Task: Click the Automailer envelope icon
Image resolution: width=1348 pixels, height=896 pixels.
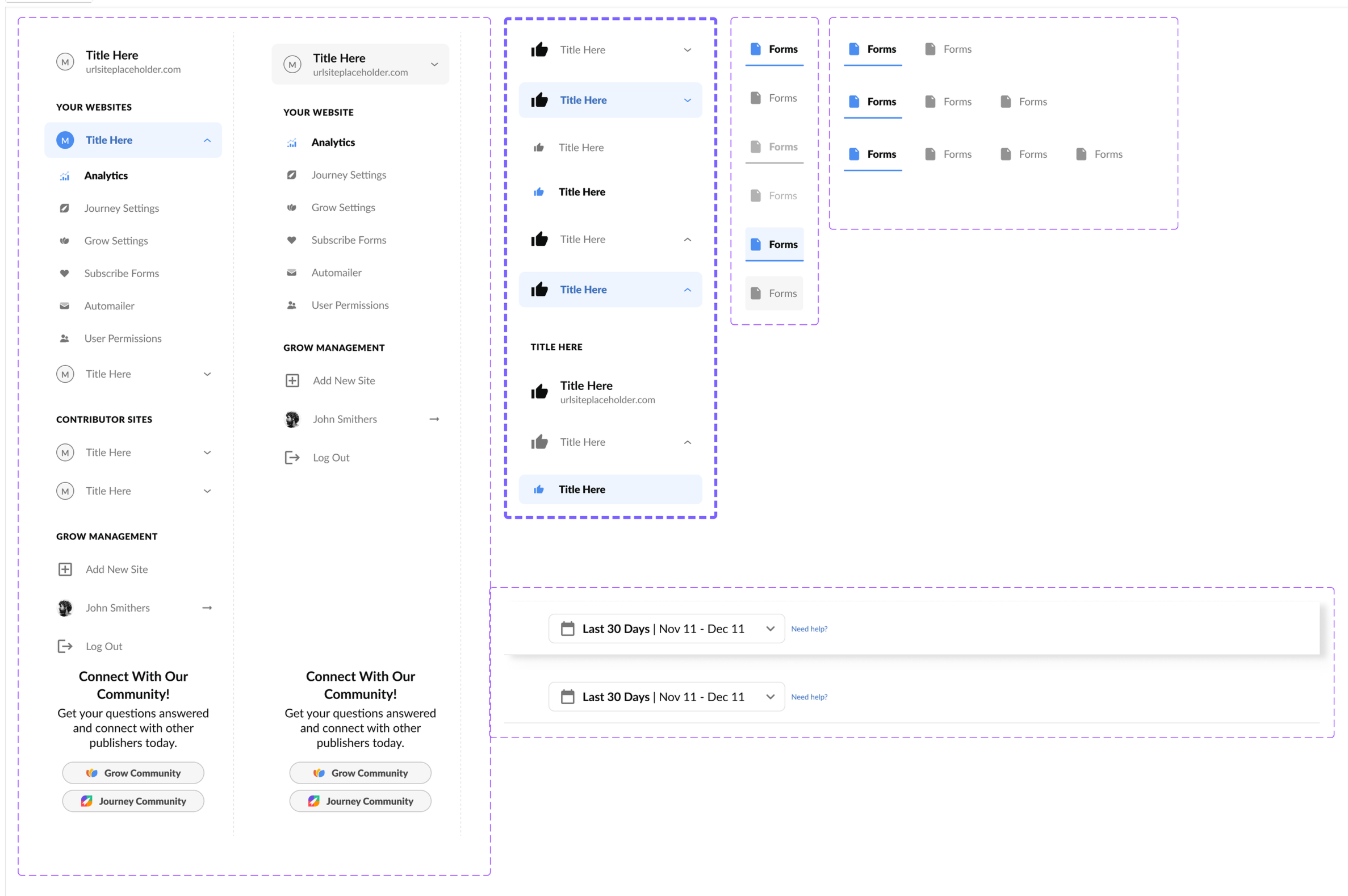Action: click(65, 305)
